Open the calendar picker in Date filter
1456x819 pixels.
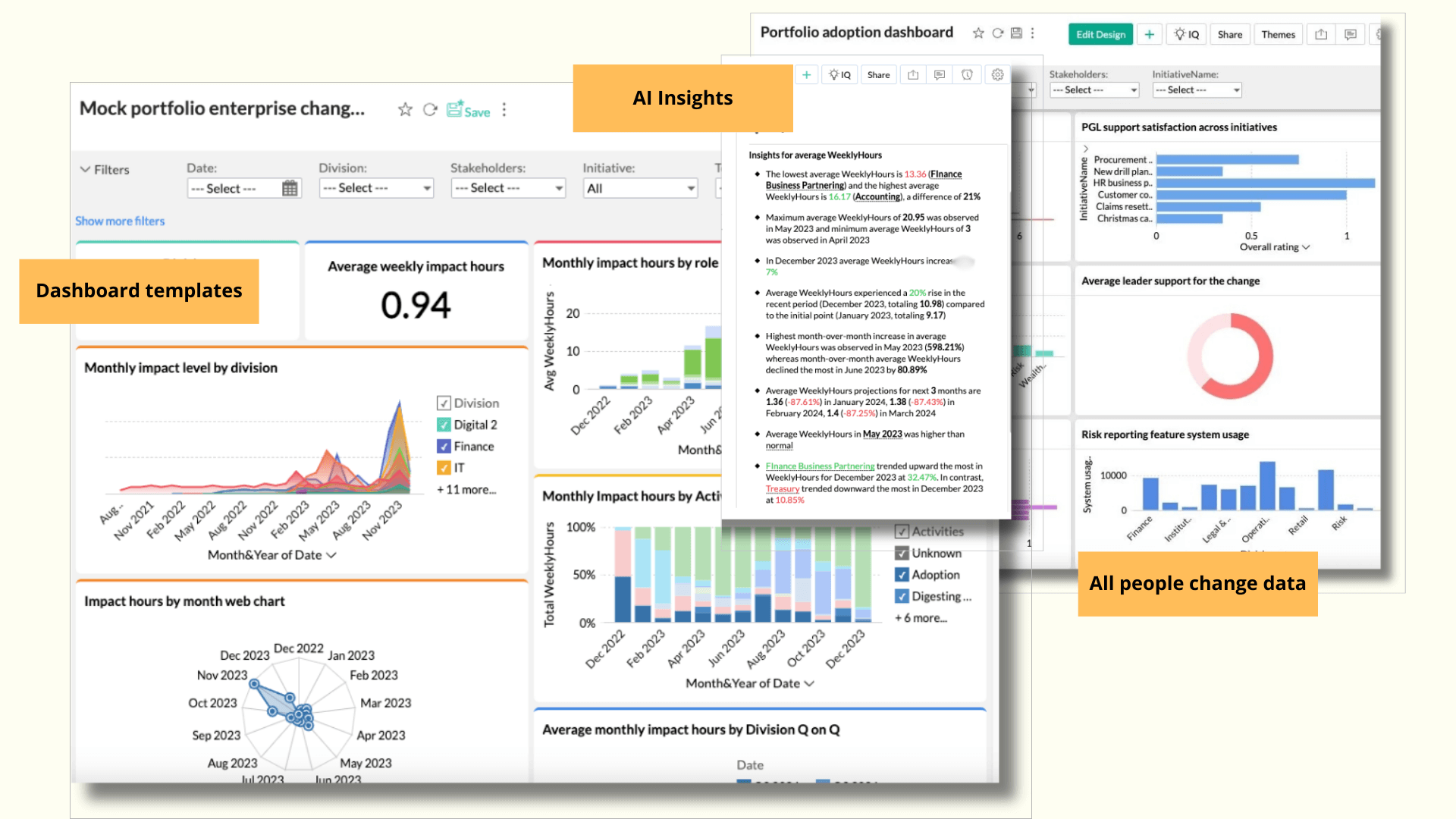290,188
